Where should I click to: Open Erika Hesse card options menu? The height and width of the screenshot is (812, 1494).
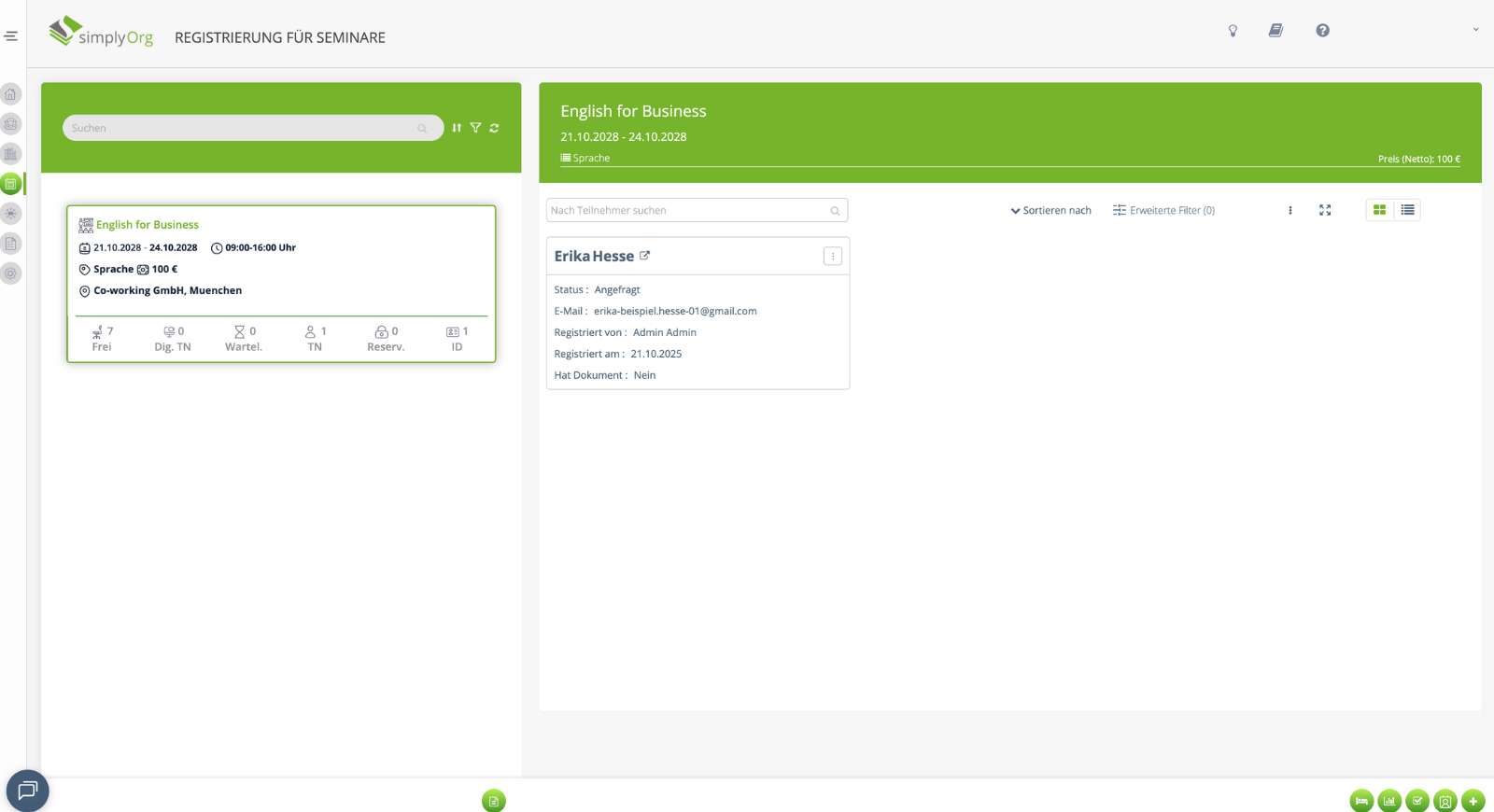(832, 257)
